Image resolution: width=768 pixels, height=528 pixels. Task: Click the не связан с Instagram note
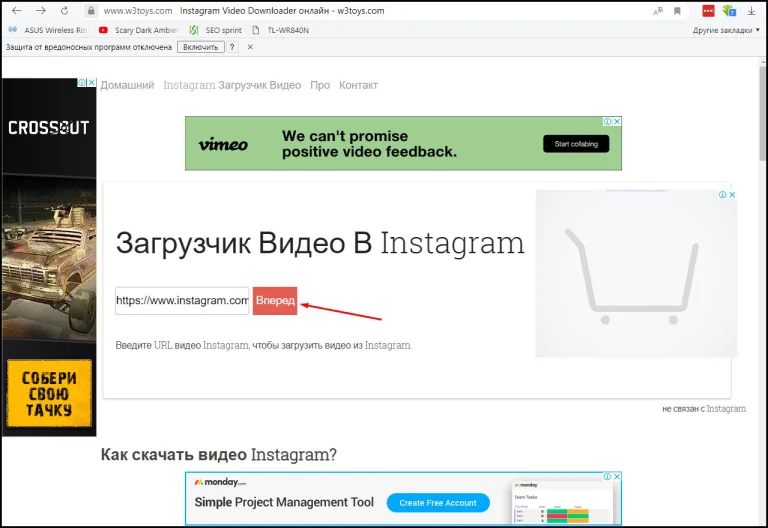click(704, 409)
